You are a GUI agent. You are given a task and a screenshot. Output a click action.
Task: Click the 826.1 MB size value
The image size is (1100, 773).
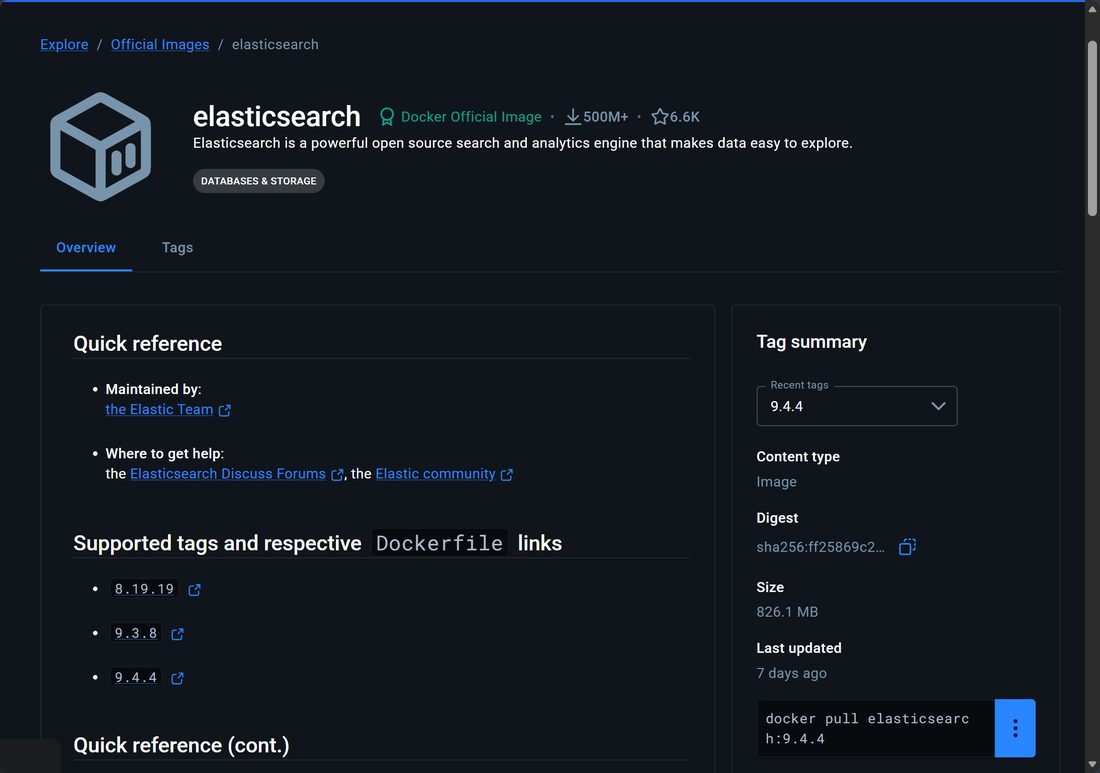(x=787, y=612)
